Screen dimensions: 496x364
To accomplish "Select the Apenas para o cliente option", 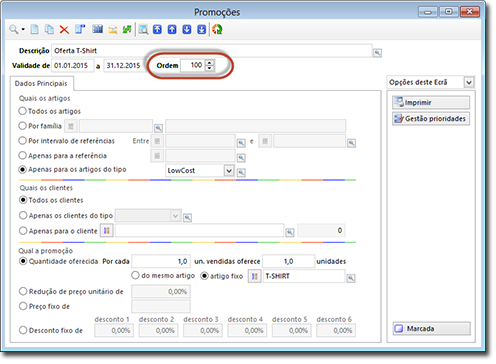I will pyautogui.click(x=23, y=231).
